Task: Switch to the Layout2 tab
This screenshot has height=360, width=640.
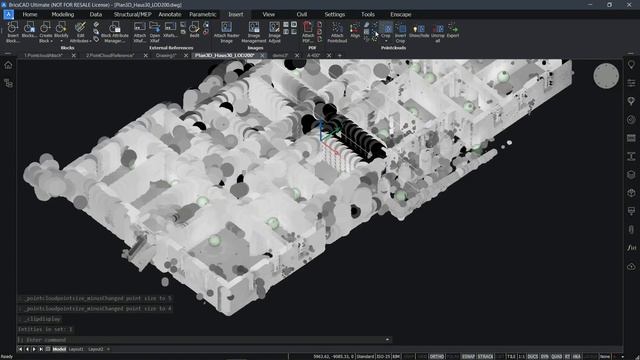Action: (x=96, y=349)
